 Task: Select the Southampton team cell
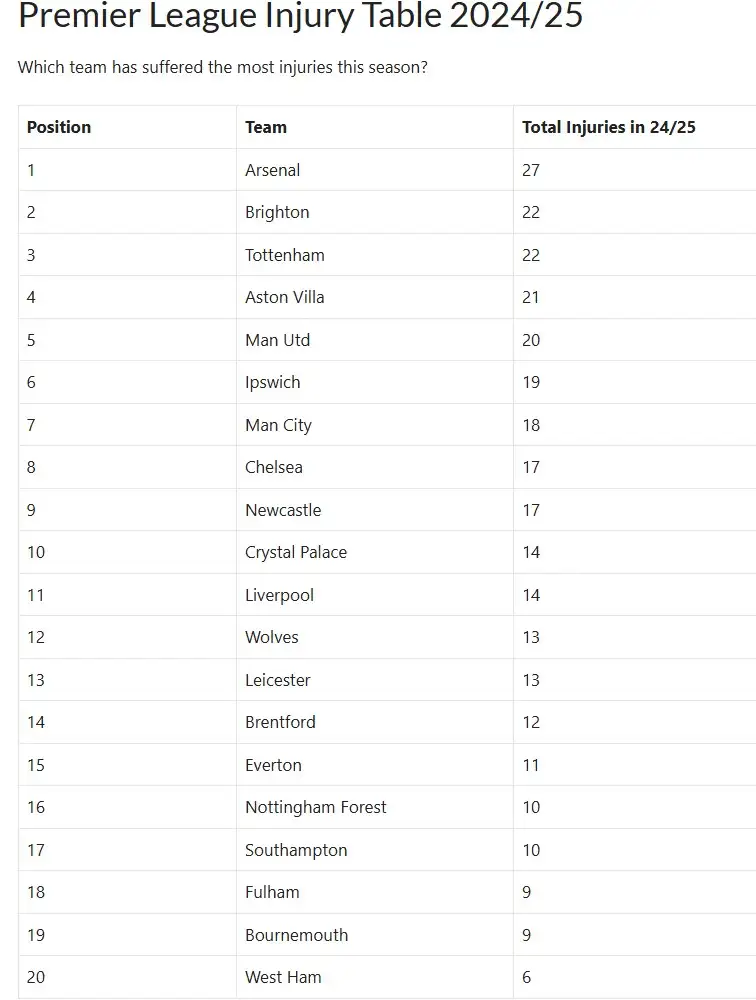coord(296,850)
